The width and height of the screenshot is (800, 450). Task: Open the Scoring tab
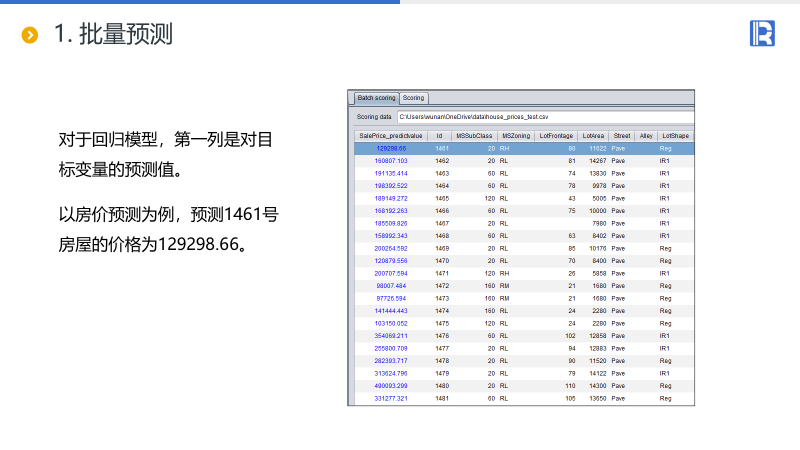pos(414,98)
